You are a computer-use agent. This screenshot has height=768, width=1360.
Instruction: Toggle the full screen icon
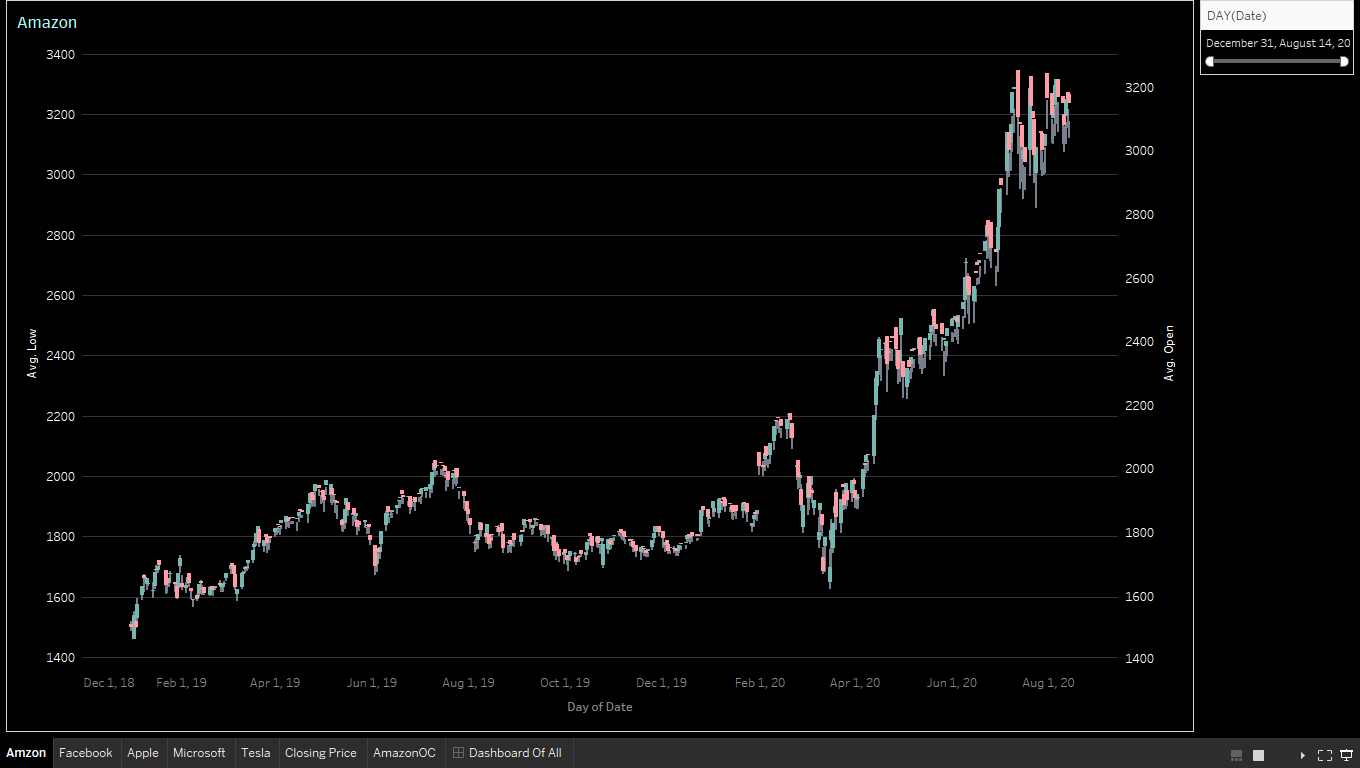1325,754
